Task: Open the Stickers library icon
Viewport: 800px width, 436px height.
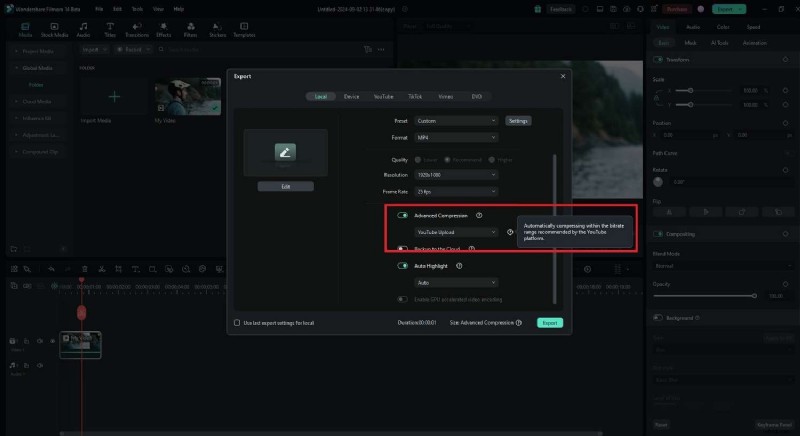Action: (217, 30)
